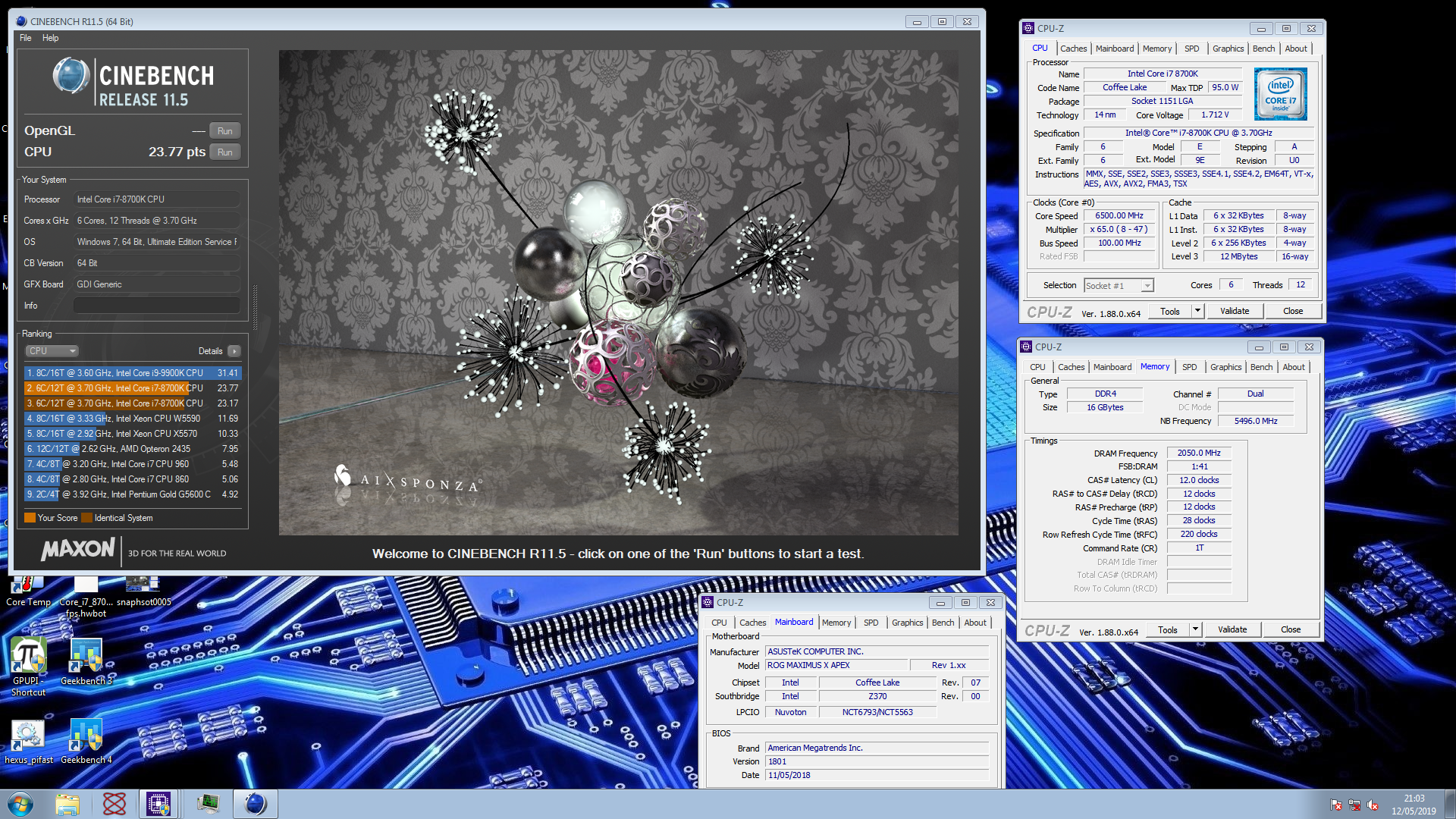Open Windows Explorer from taskbar

click(x=67, y=804)
